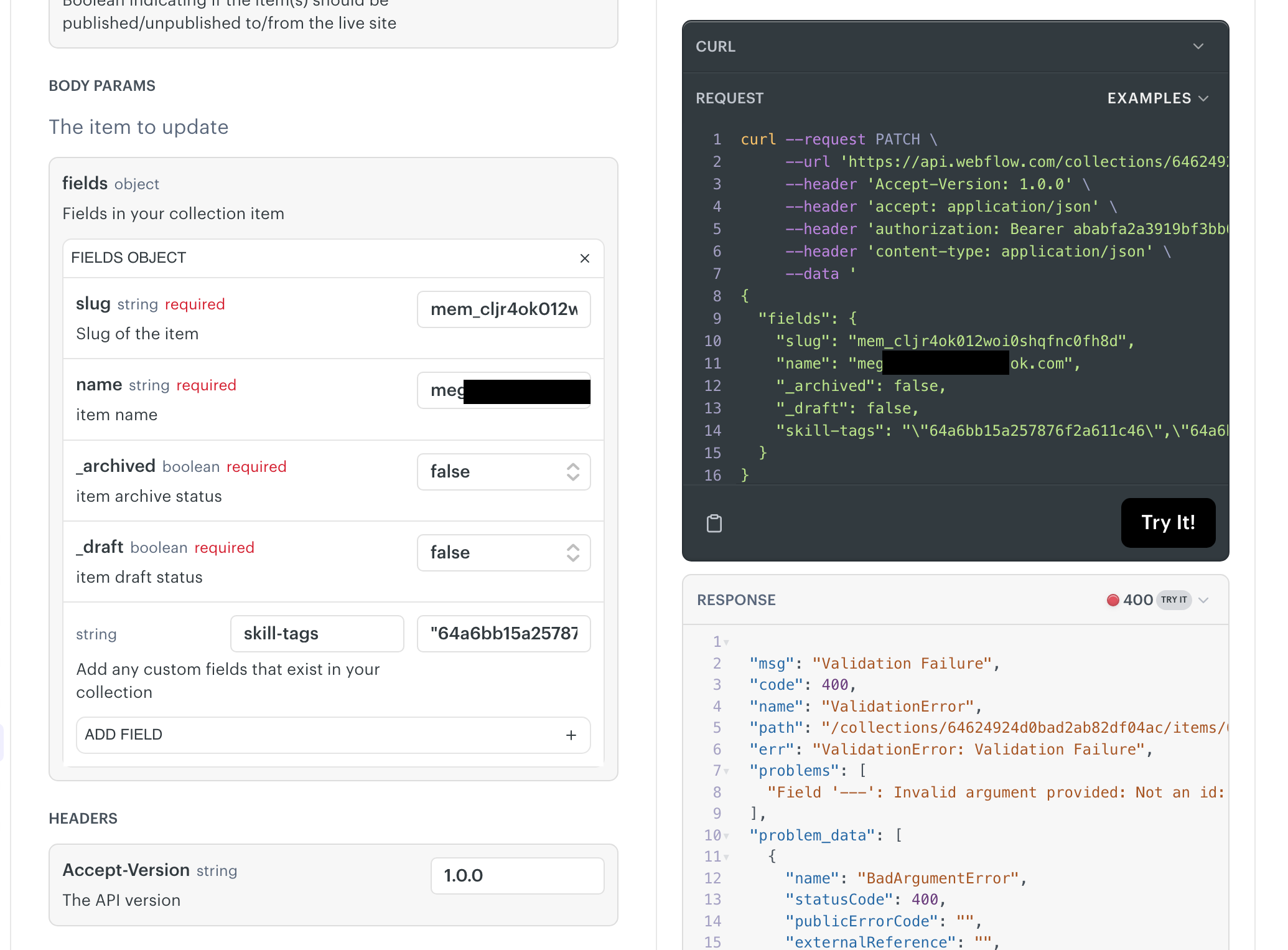The image size is (1288, 950).
Task: Click the "path" line in response
Action: pos(988,728)
